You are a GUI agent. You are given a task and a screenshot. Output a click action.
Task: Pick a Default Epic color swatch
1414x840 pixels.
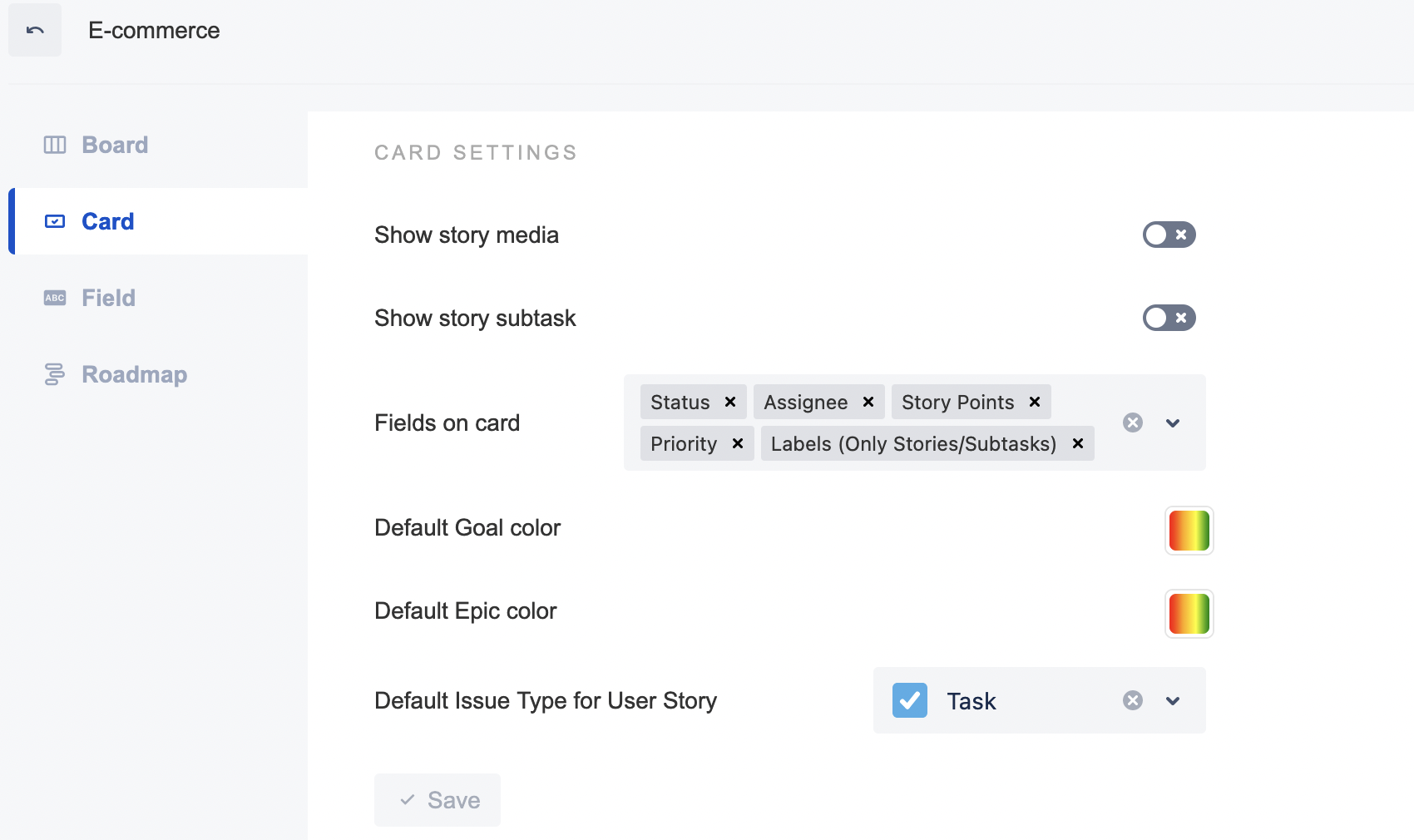click(1189, 614)
